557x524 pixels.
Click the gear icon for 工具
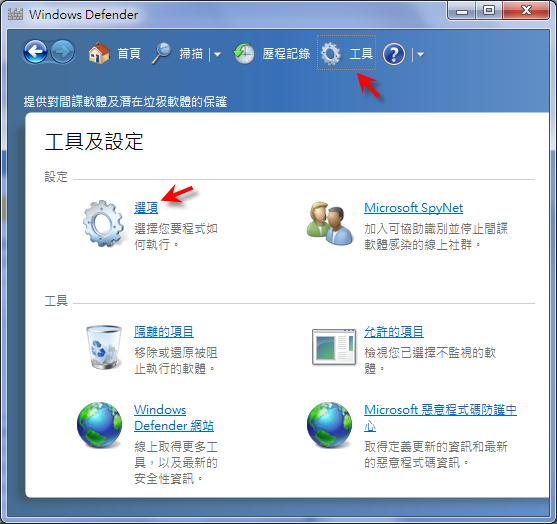click(330, 54)
